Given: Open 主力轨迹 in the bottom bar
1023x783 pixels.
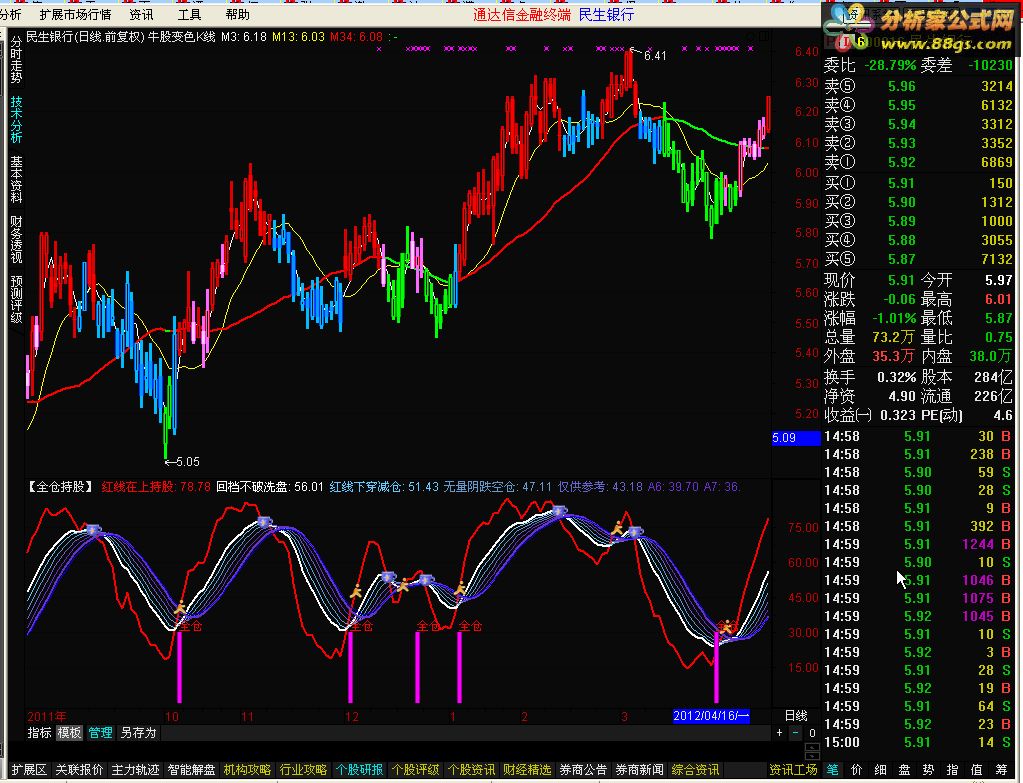Looking at the screenshot, I should (x=135, y=770).
